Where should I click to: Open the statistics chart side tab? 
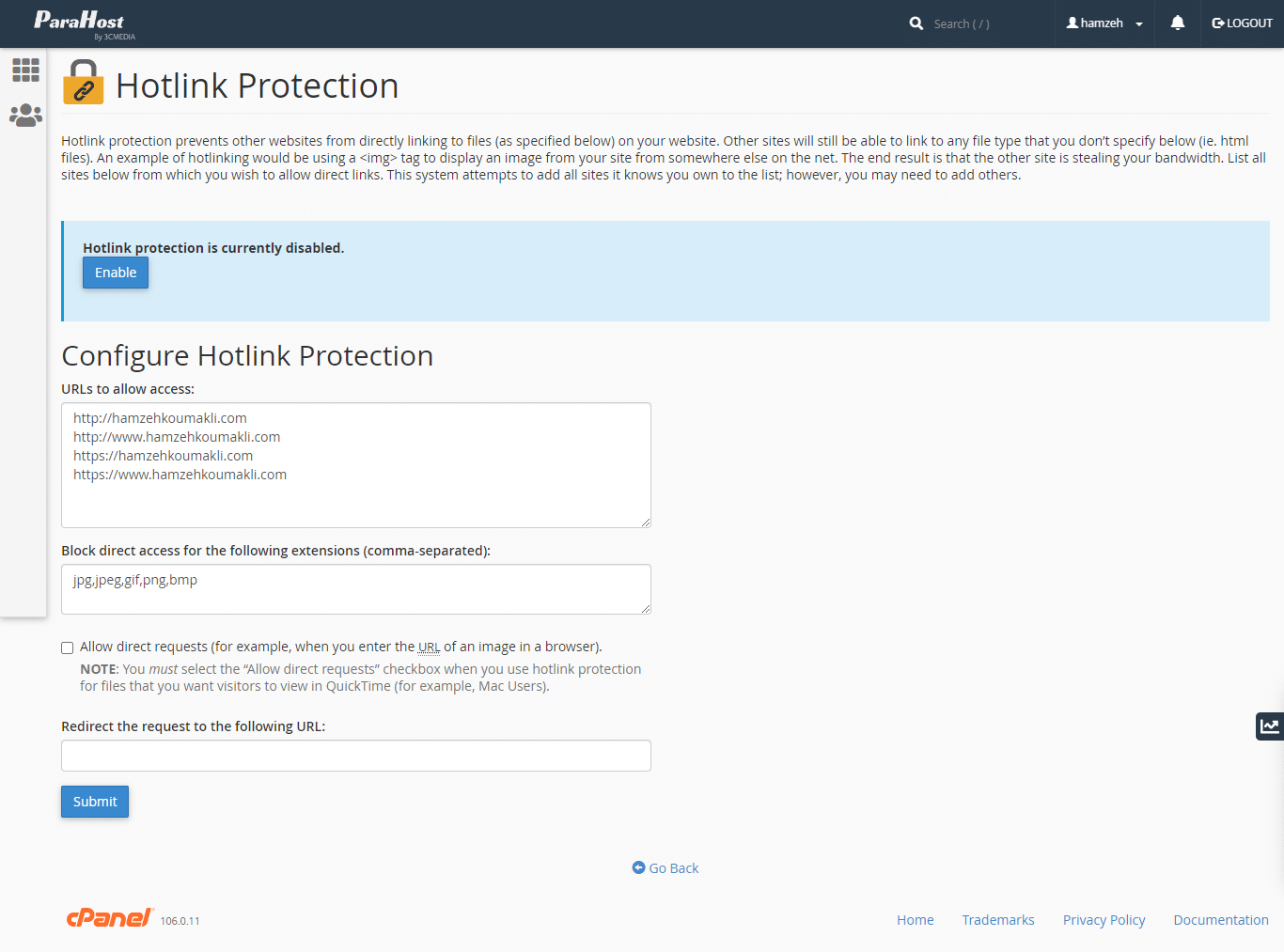coord(1270,726)
